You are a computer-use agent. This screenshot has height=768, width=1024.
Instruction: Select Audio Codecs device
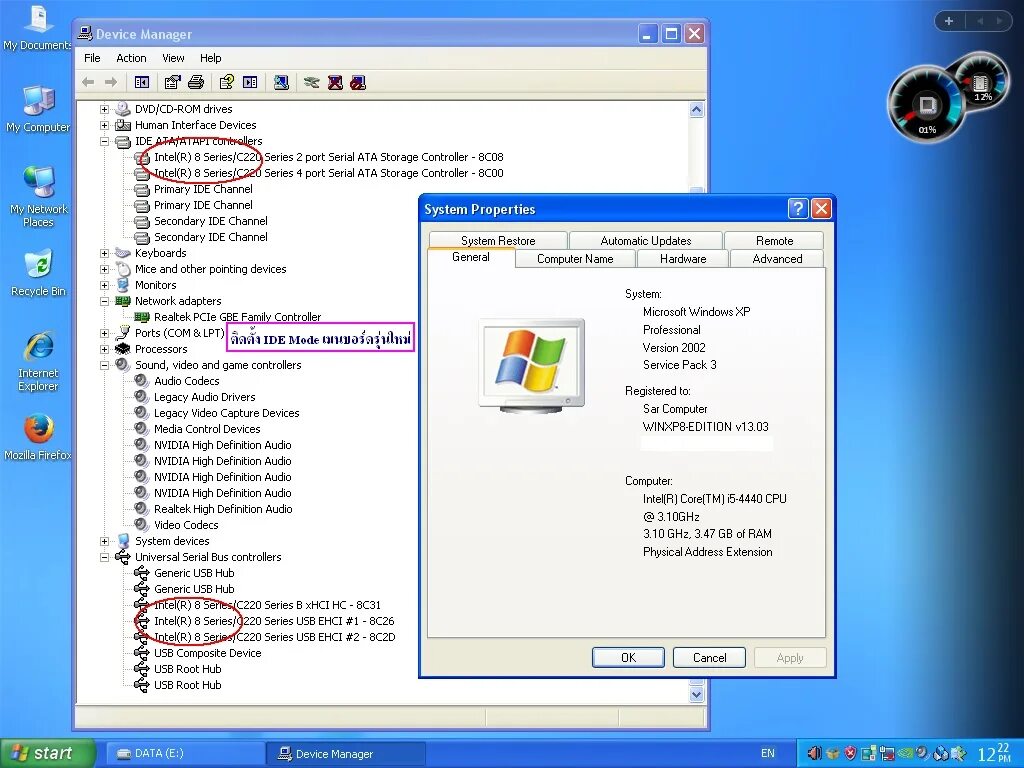(x=187, y=381)
